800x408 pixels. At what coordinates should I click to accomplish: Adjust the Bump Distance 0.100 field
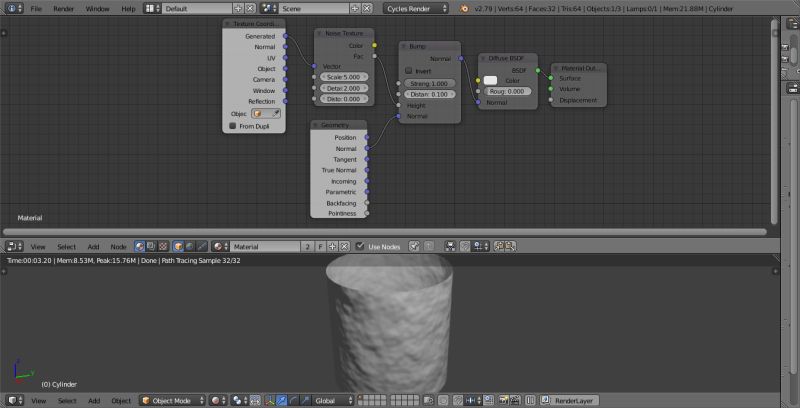(x=430, y=94)
